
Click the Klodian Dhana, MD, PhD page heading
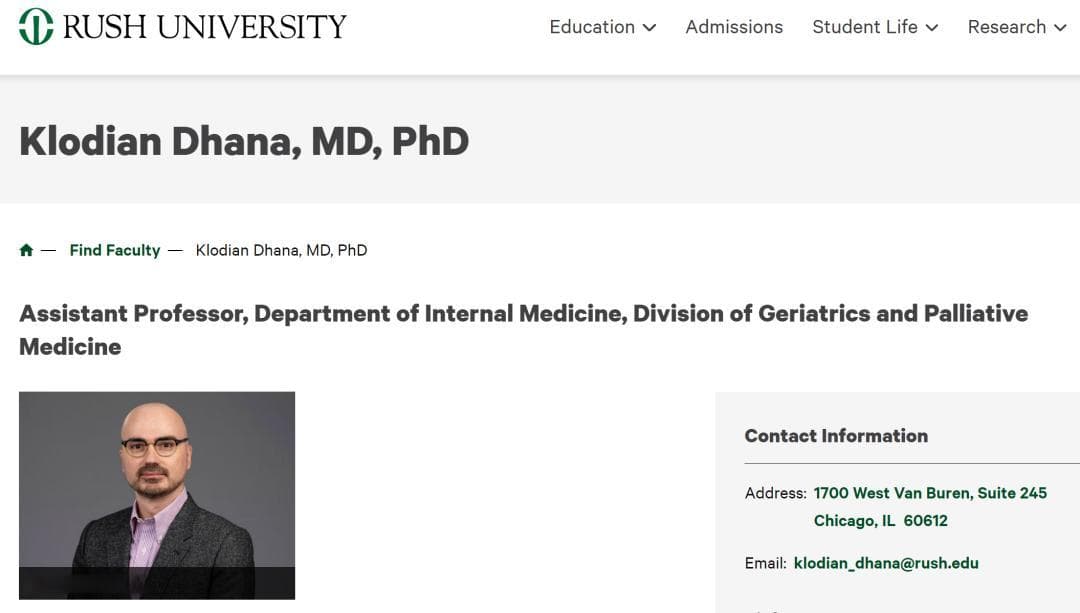[x=244, y=141]
